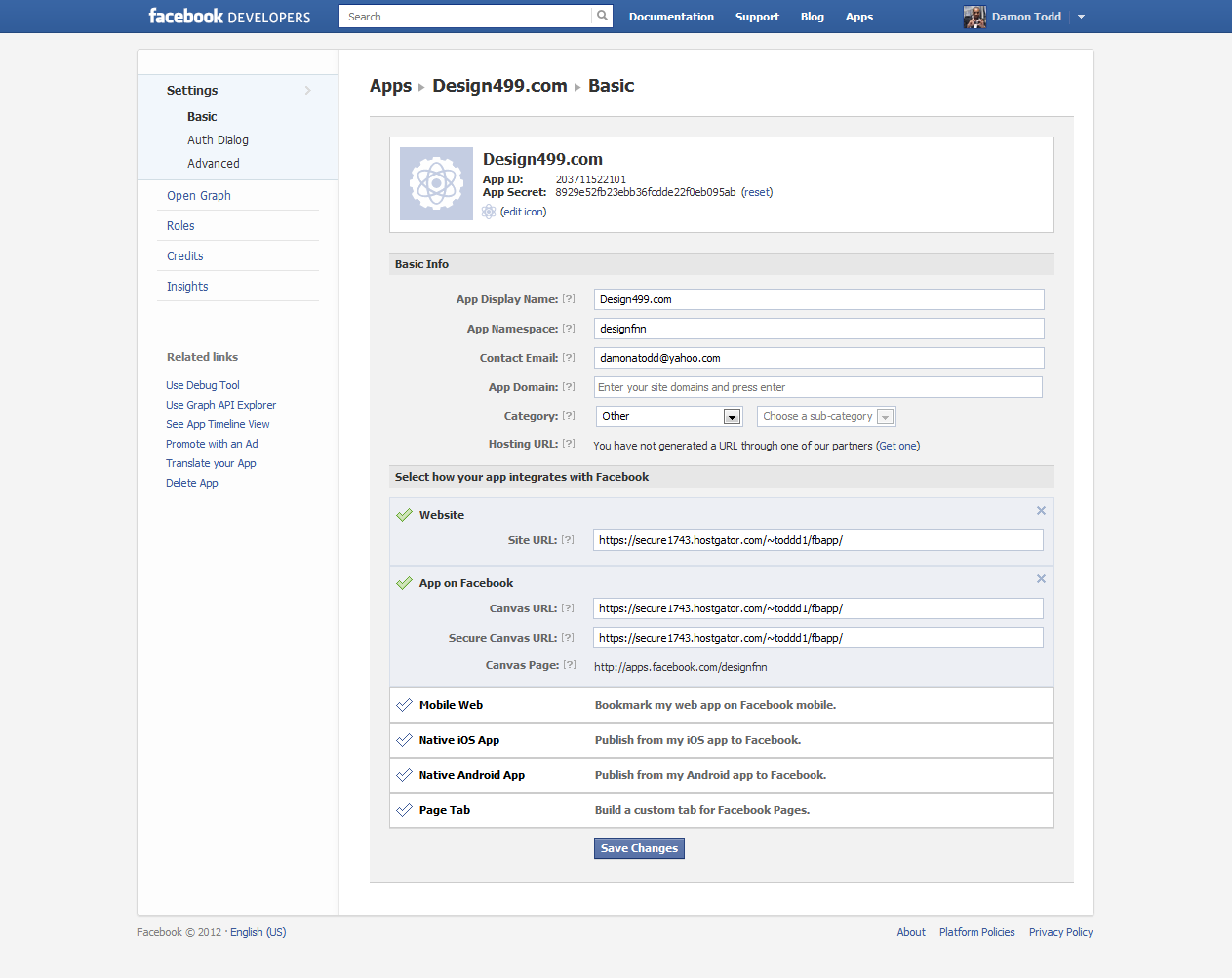Open the Use Graph API Explorer link
The width and height of the screenshot is (1232, 978).
click(220, 405)
